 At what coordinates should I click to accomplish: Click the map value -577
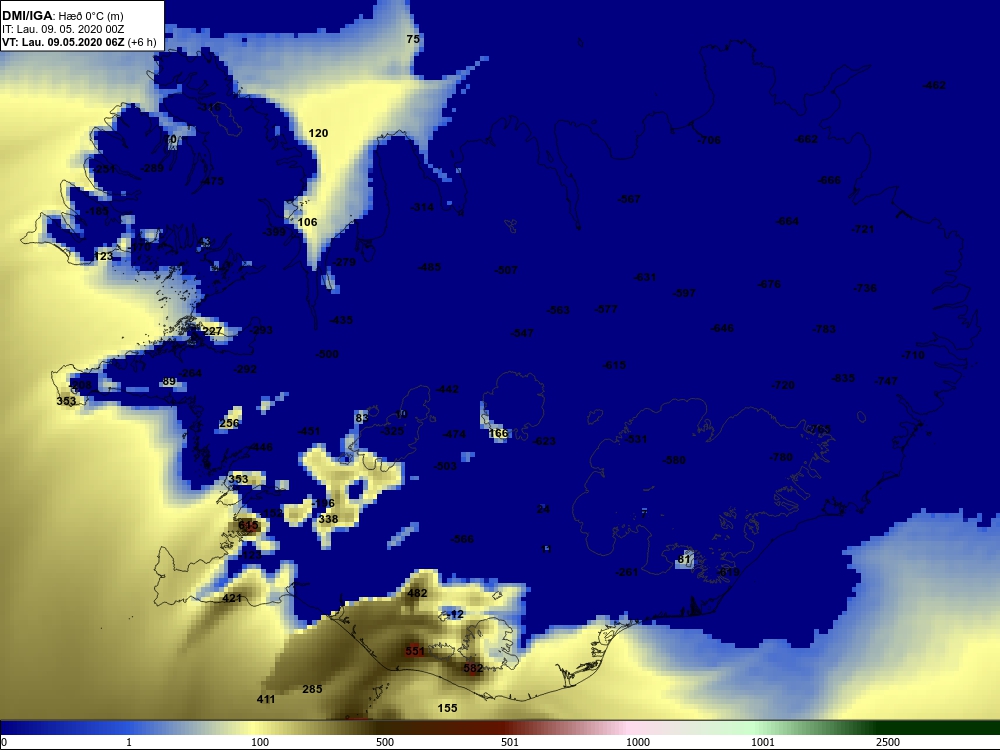click(x=606, y=309)
